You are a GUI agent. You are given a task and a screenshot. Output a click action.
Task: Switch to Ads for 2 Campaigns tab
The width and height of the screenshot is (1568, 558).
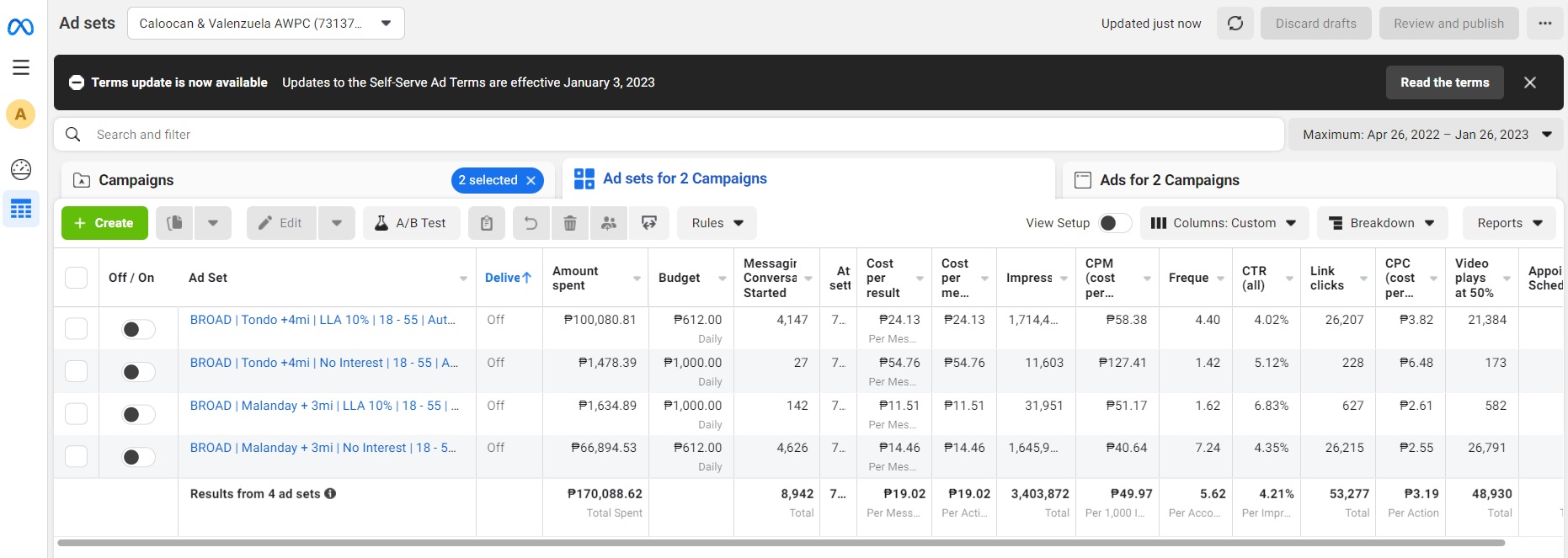(1169, 180)
